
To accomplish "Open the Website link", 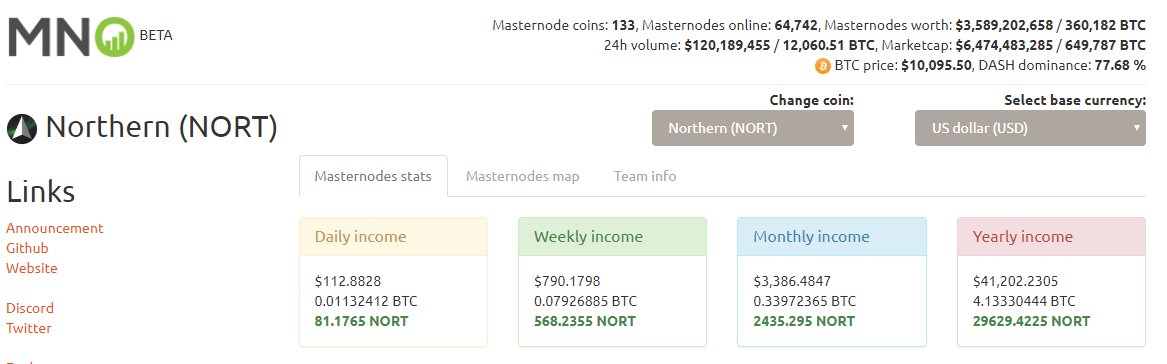I will (x=32, y=268).
